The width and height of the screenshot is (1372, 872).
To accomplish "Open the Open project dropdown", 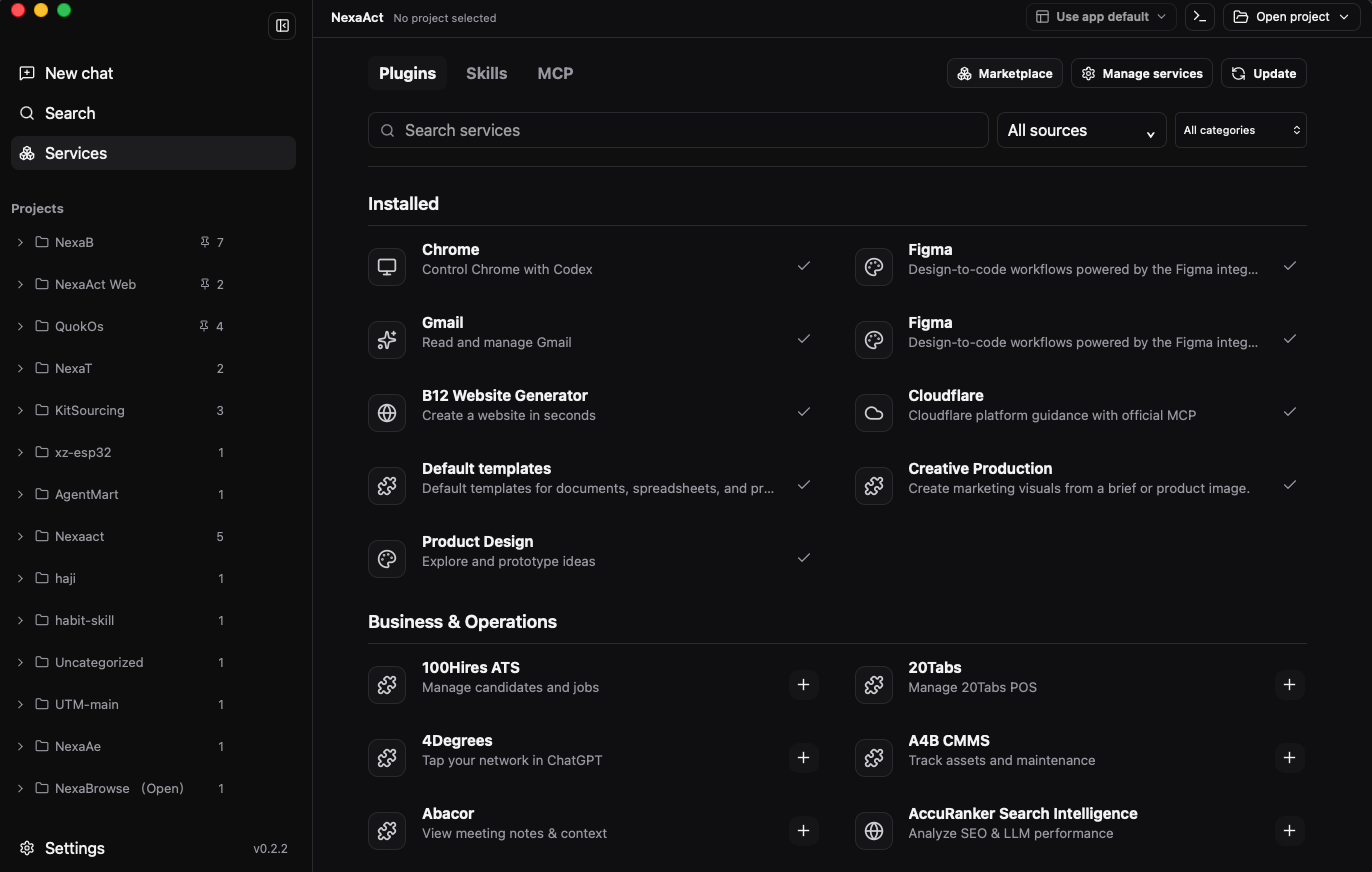I will click(x=1293, y=17).
